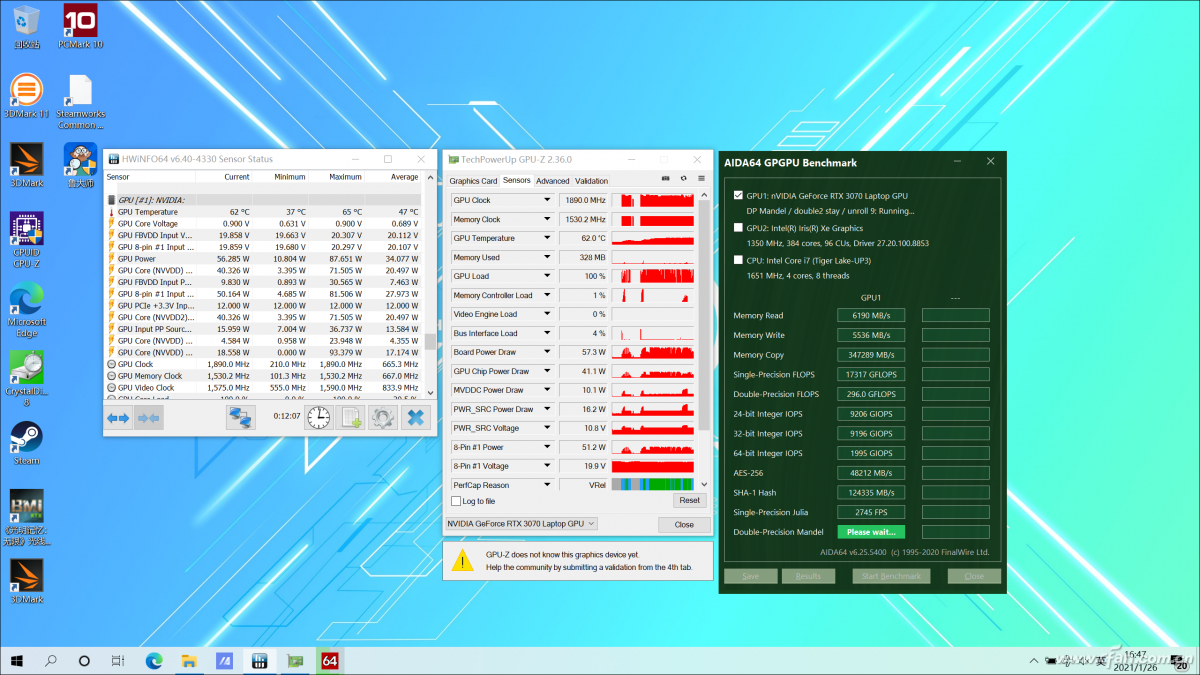Click GPU-Z Reset button

click(x=689, y=500)
